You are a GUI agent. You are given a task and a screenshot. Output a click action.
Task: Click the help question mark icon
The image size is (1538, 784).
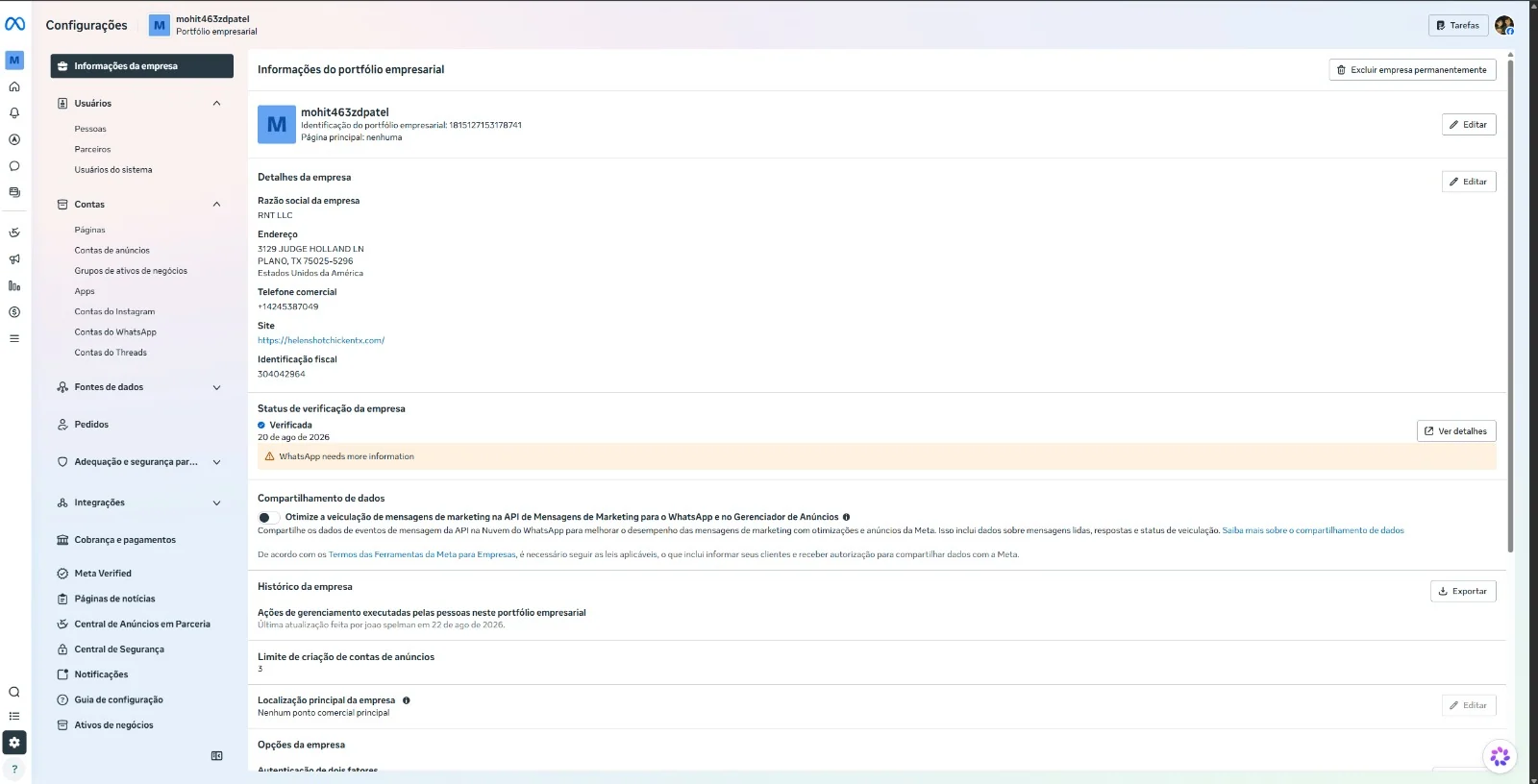coord(14,769)
